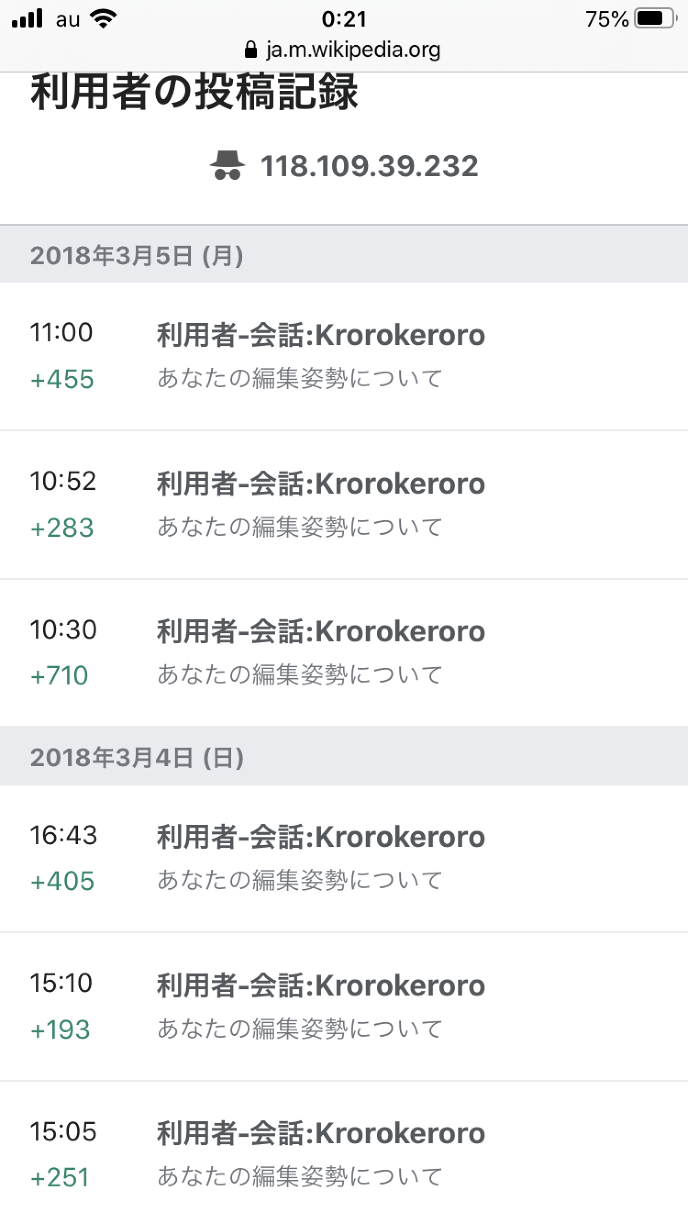Tap the anonymous user icon beside the IP address
The height and width of the screenshot is (1224, 688).
pyautogui.click(x=228, y=165)
